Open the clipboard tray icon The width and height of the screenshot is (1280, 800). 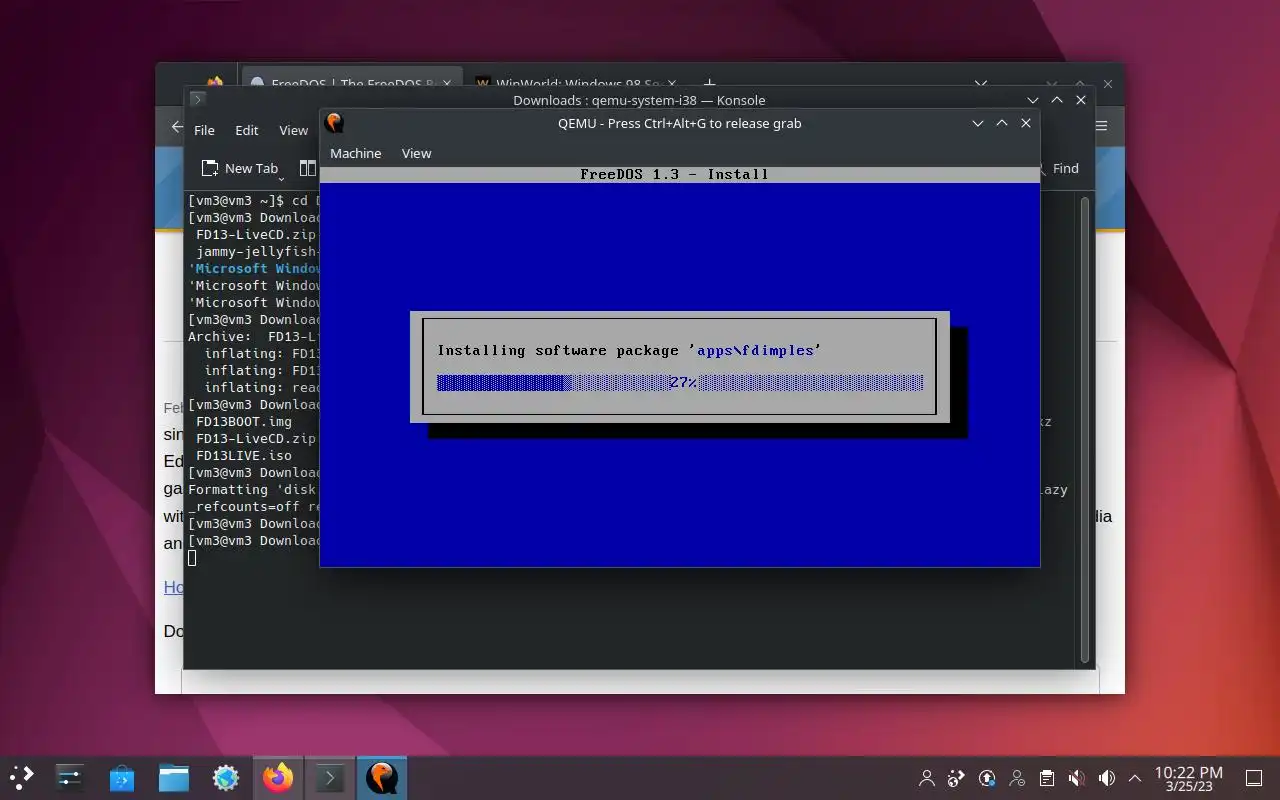point(1047,778)
